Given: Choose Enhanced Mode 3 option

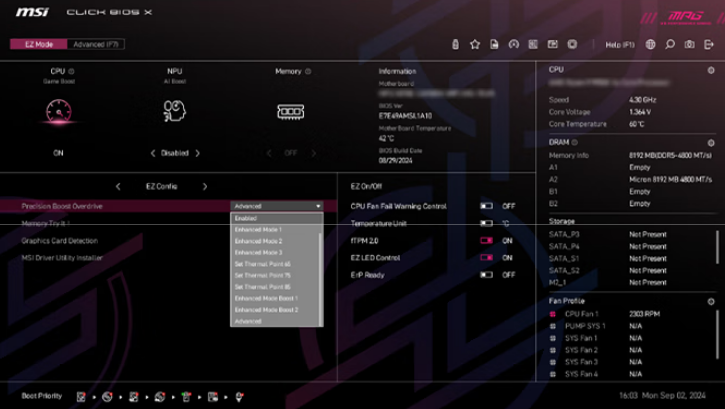Looking at the screenshot, I should 275,252.
